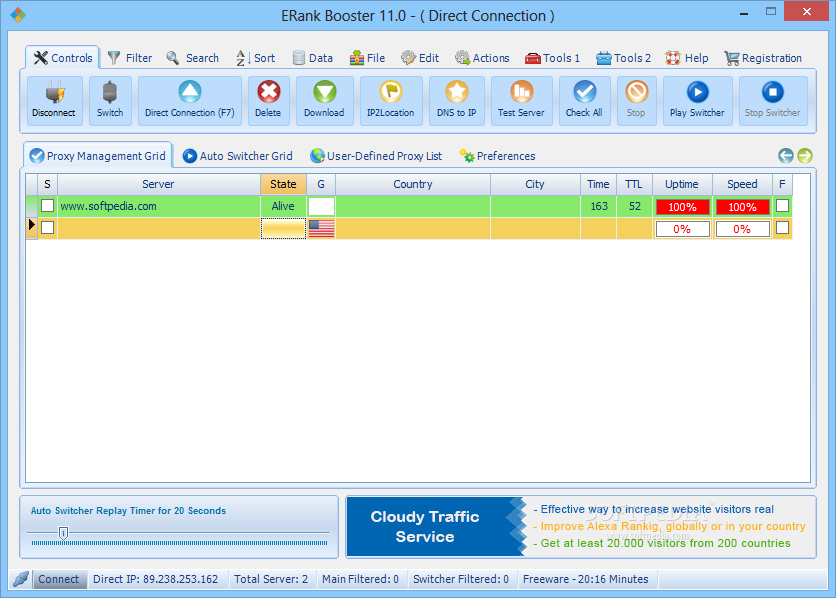
Task: Open the Controls tab
Action: [63, 58]
